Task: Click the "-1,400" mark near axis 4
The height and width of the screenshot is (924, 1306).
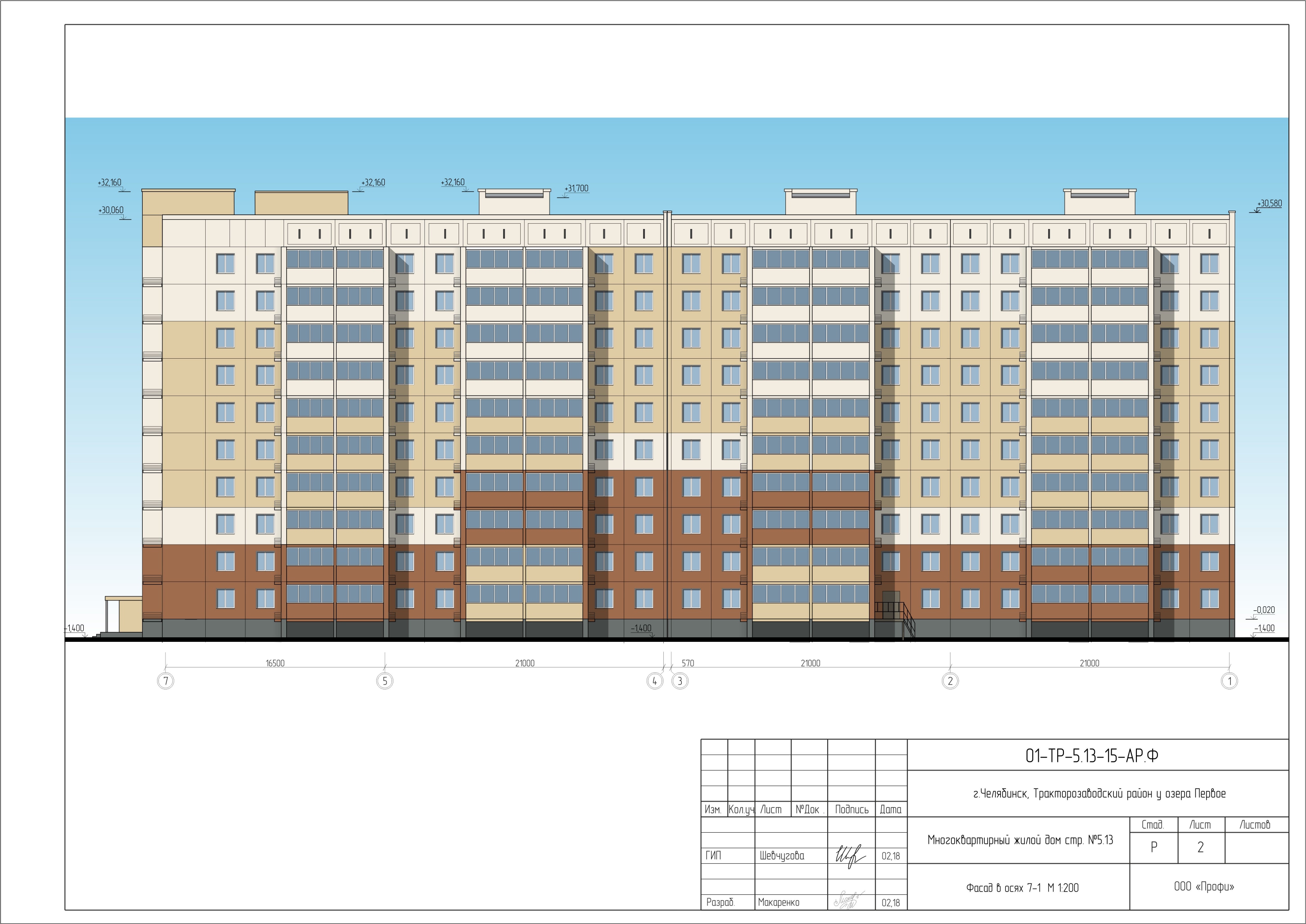Action: 641,628
